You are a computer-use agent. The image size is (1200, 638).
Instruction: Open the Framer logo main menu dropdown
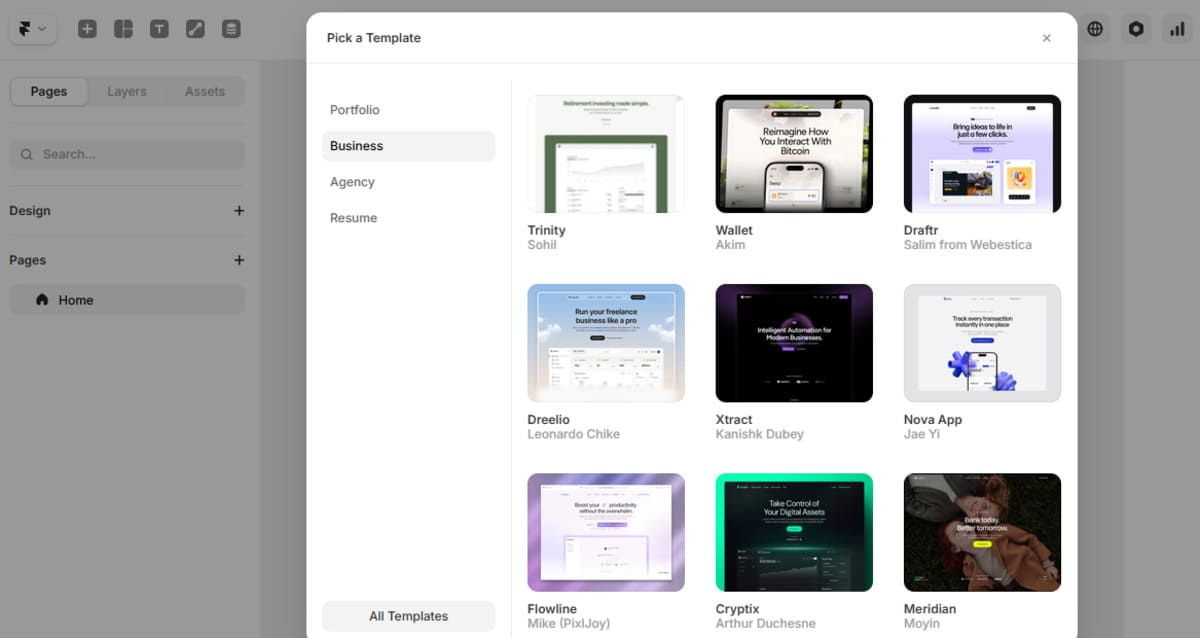[x=32, y=29]
